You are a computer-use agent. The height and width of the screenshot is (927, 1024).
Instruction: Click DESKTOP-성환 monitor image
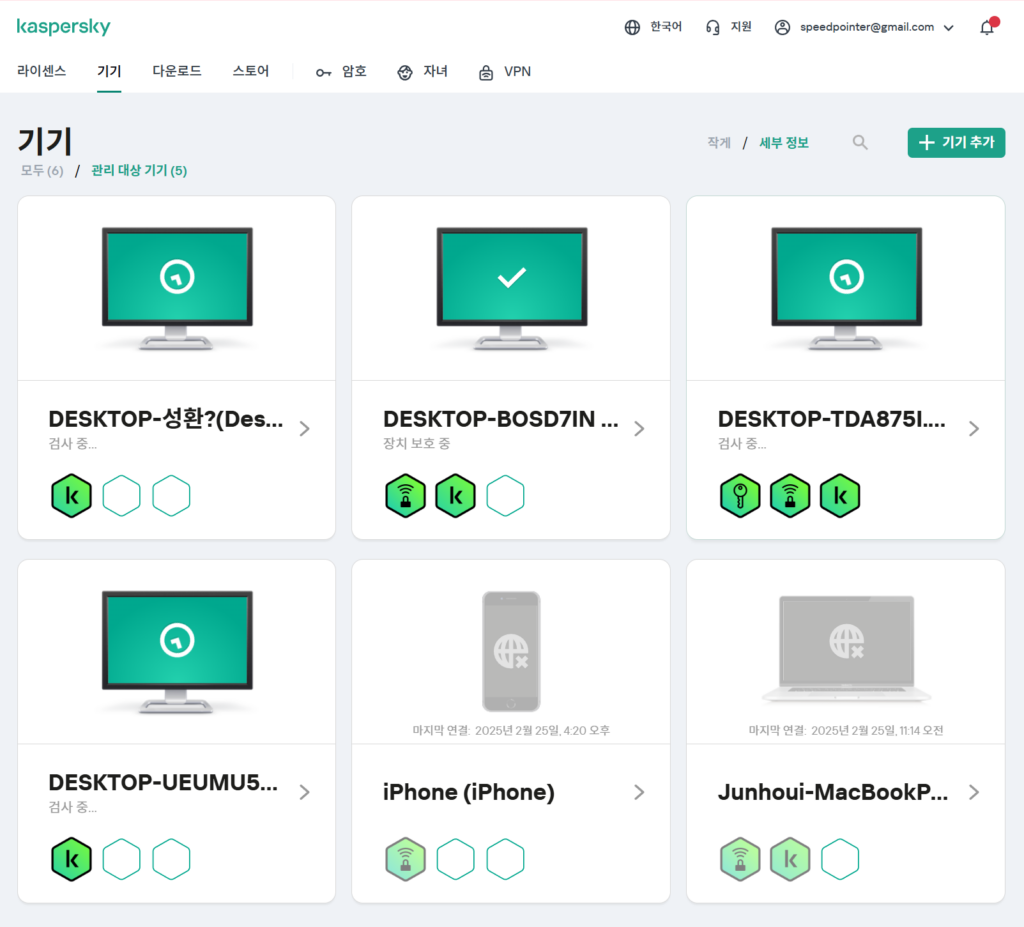[177, 288]
